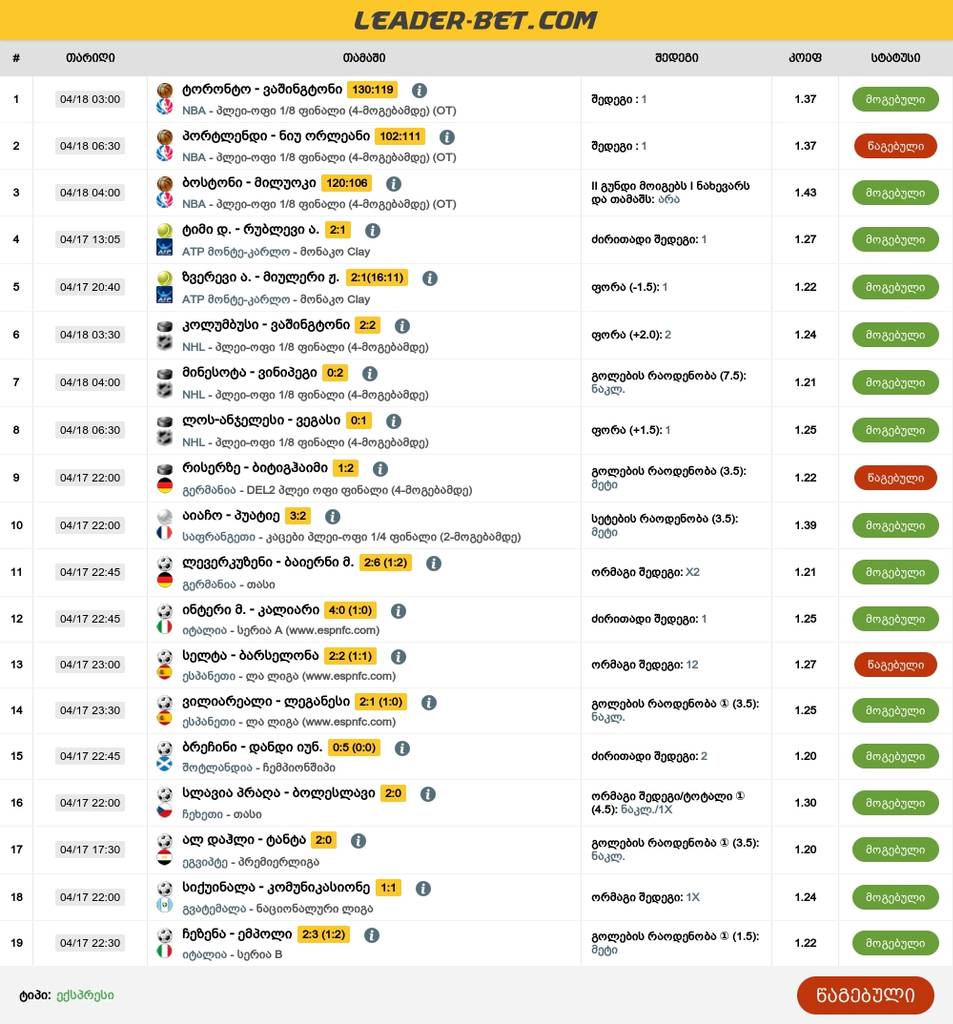Click LEADER-BET.COM logo header
The image size is (953, 1024).
[476, 20]
